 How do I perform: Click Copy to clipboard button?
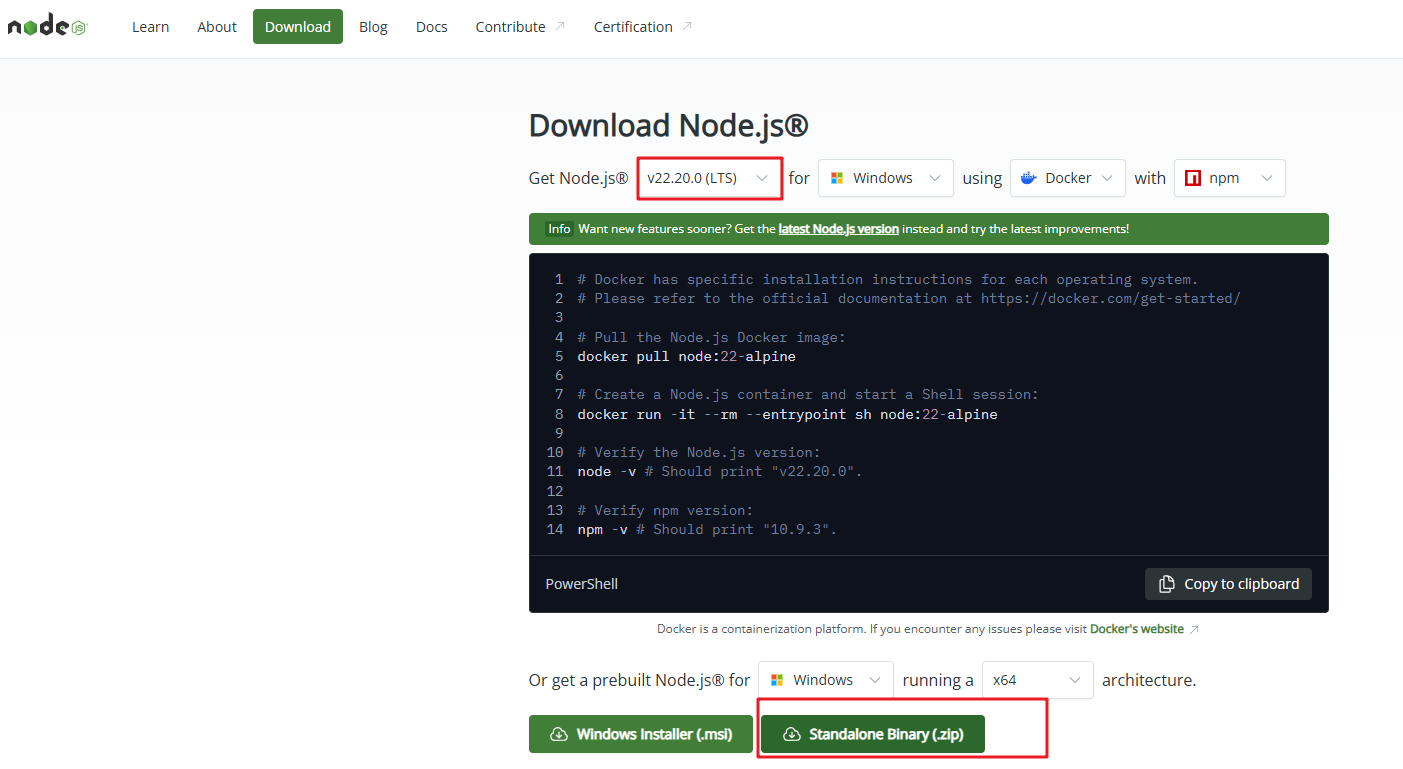click(1228, 584)
